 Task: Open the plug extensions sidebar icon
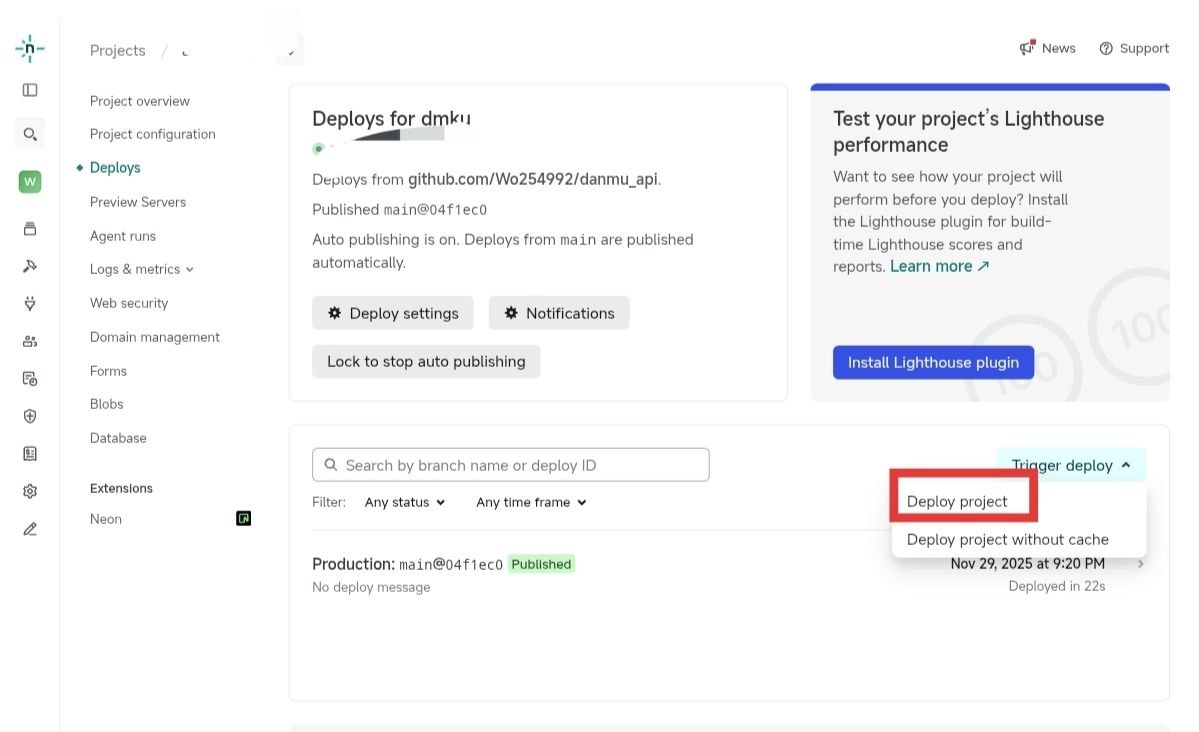[30, 304]
